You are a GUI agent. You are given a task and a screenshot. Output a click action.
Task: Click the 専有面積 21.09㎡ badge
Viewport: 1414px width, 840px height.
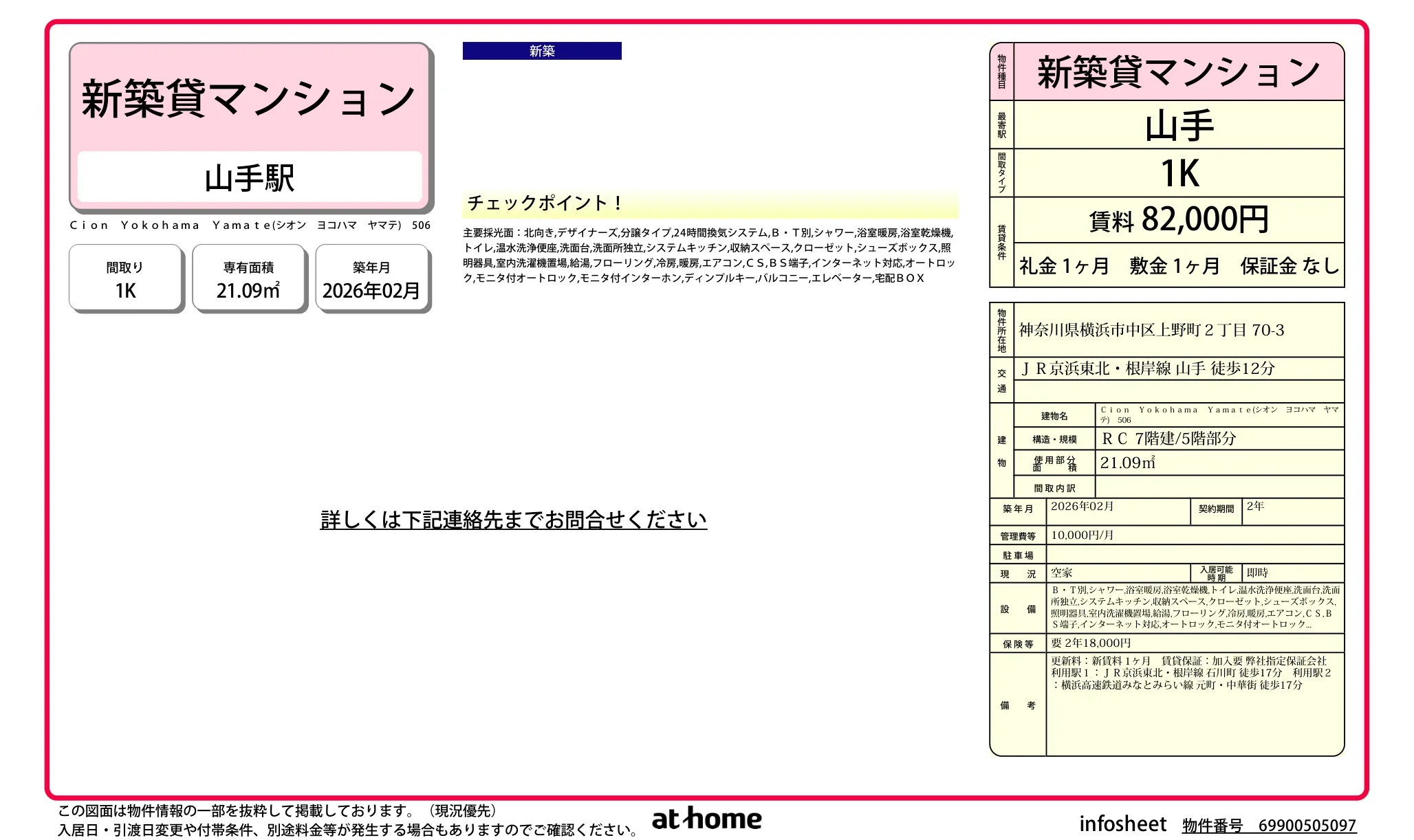pyautogui.click(x=249, y=278)
